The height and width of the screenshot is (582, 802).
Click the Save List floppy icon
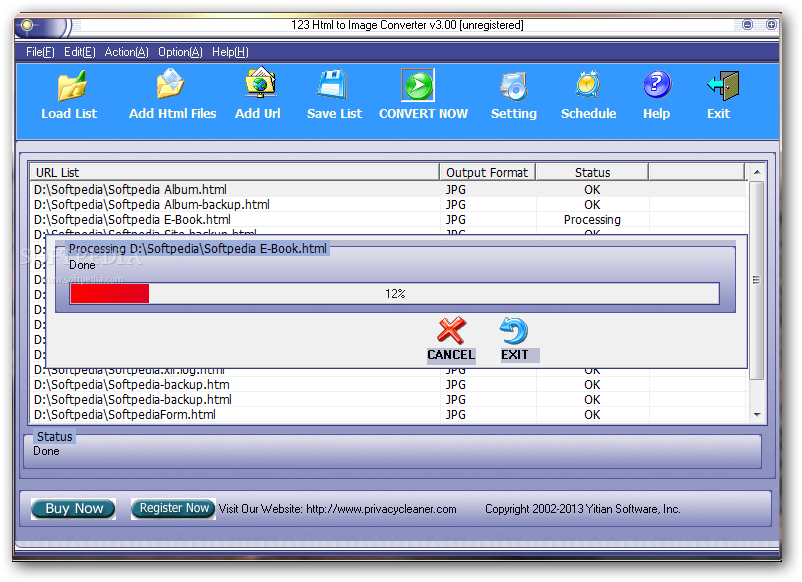(x=332, y=84)
